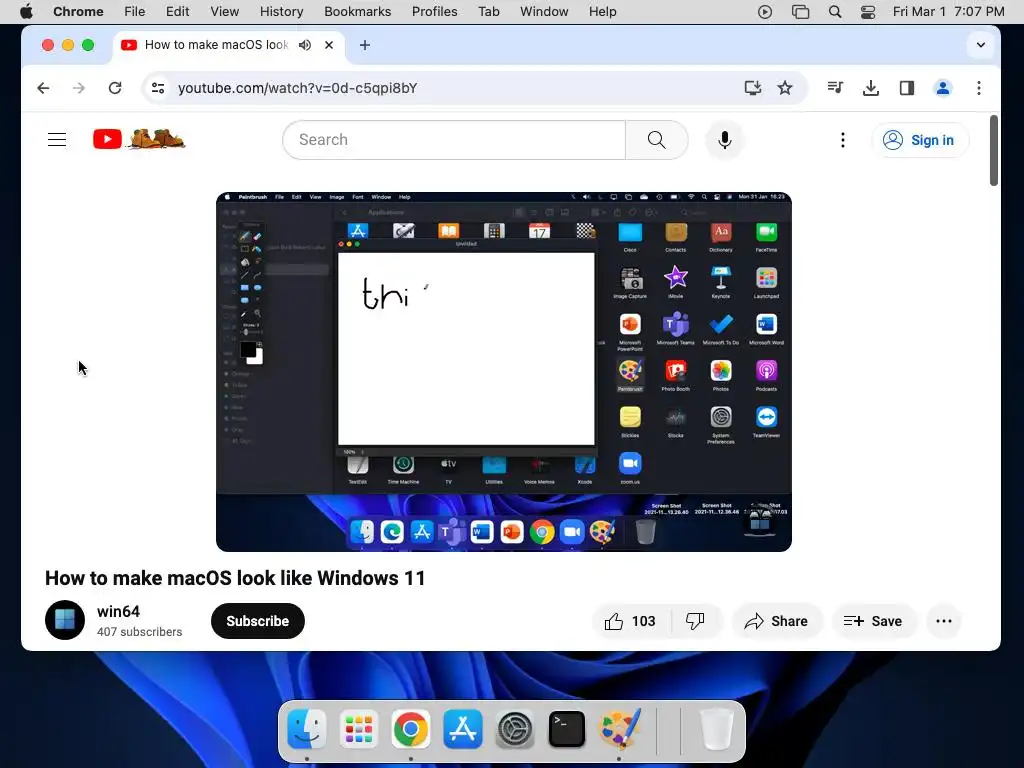The image size is (1024, 768).
Task: Click the Share button
Action: point(777,621)
